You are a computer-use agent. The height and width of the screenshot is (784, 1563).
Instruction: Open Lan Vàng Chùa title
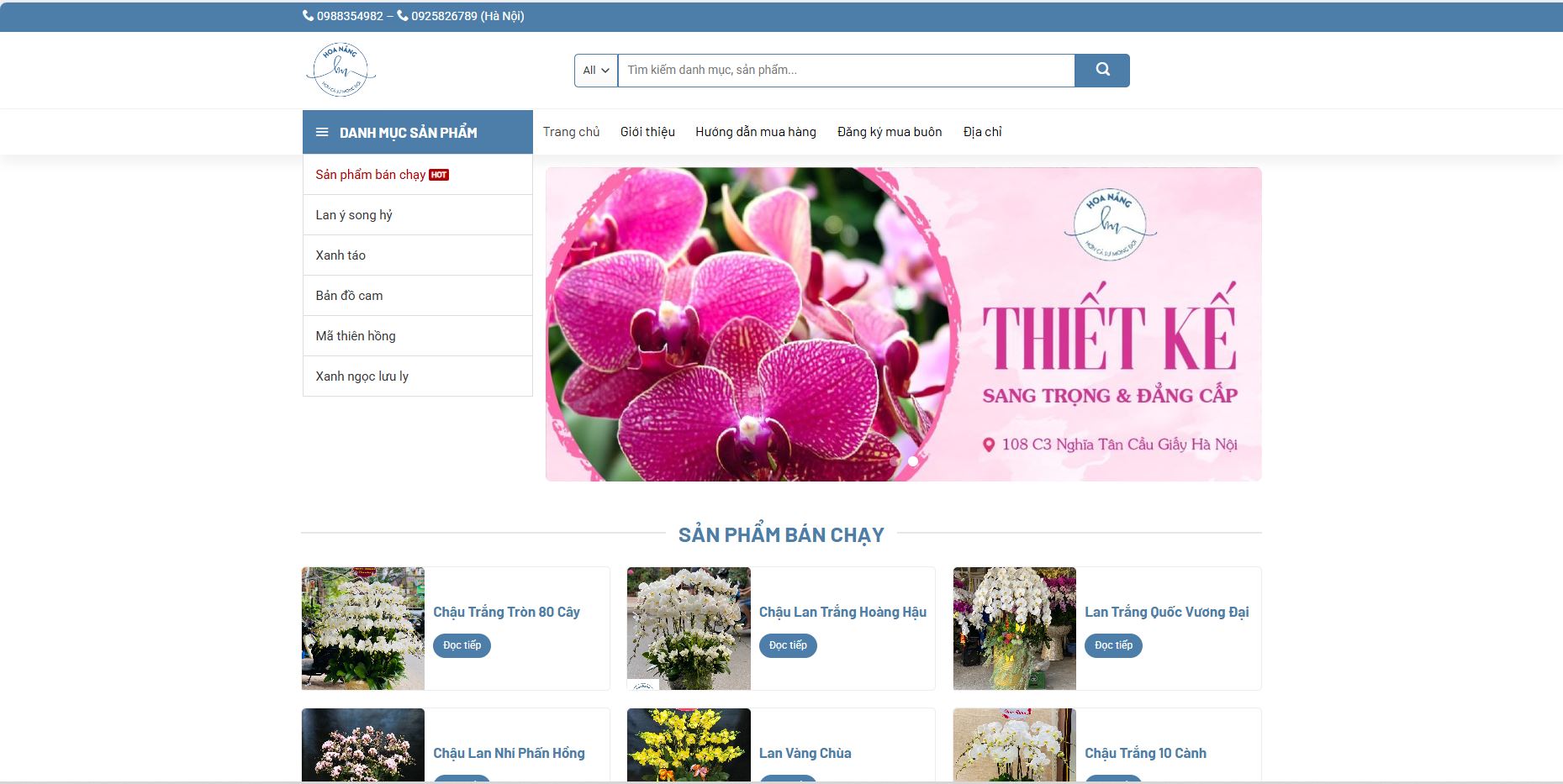tap(805, 753)
